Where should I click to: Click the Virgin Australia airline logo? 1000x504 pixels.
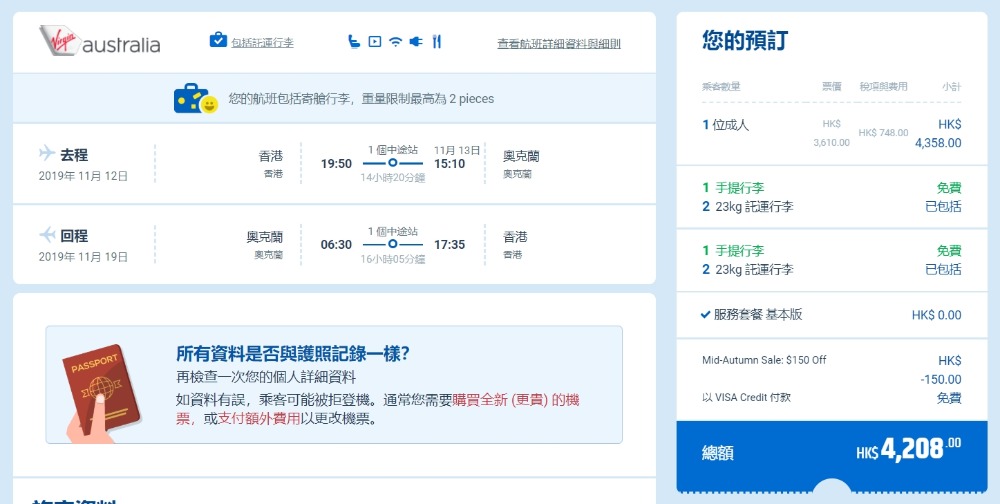pos(99,42)
